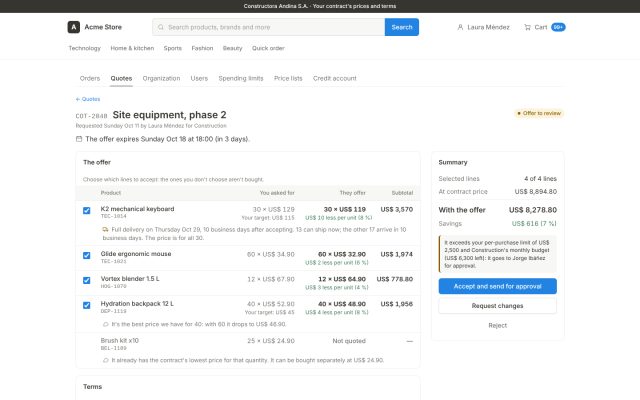Click the Search button

[x=402, y=27]
